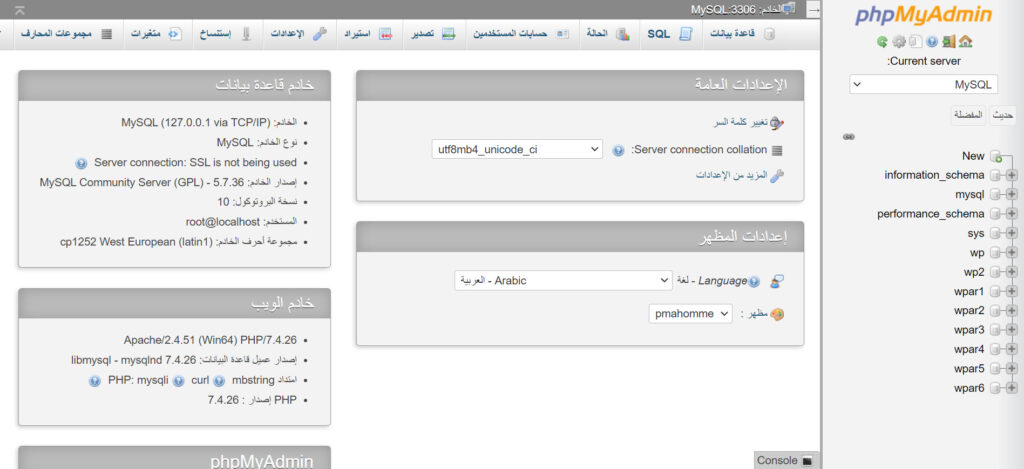Open the تصدير export tab
The width and height of the screenshot is (1024, 469).
pyautogui.click(x=432, y=34)
